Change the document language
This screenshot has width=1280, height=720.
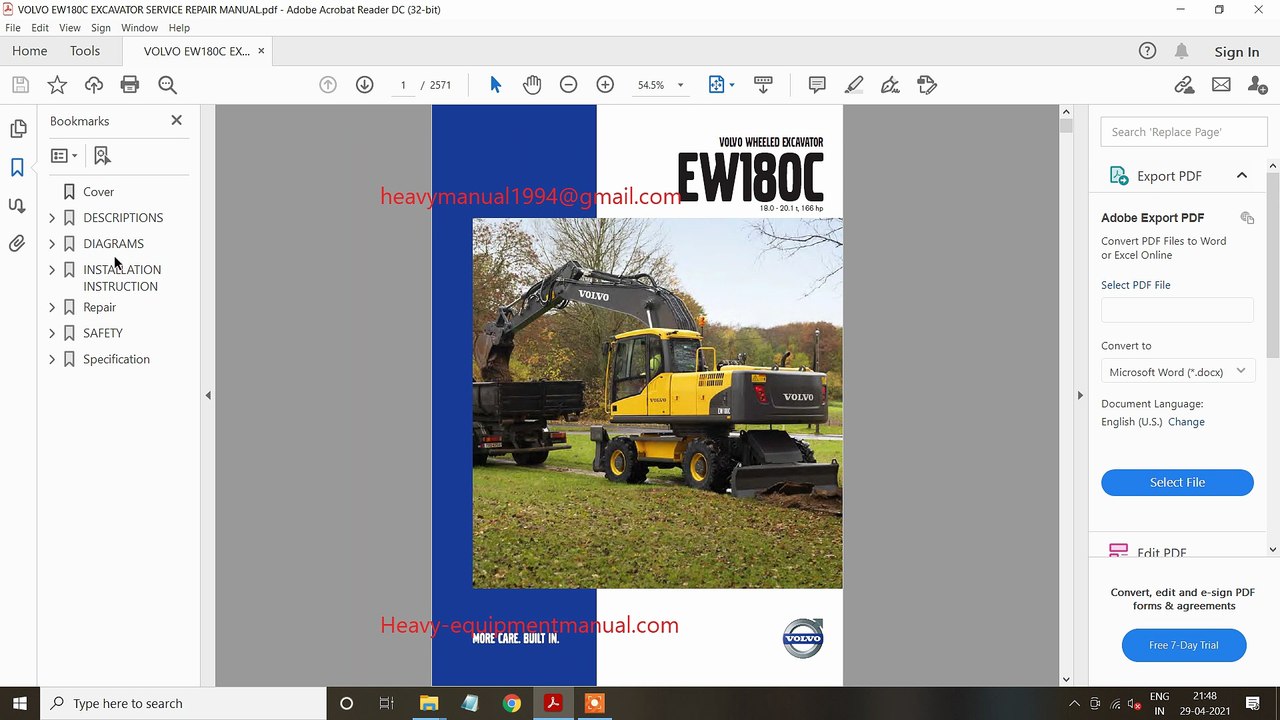(1186, 422)
